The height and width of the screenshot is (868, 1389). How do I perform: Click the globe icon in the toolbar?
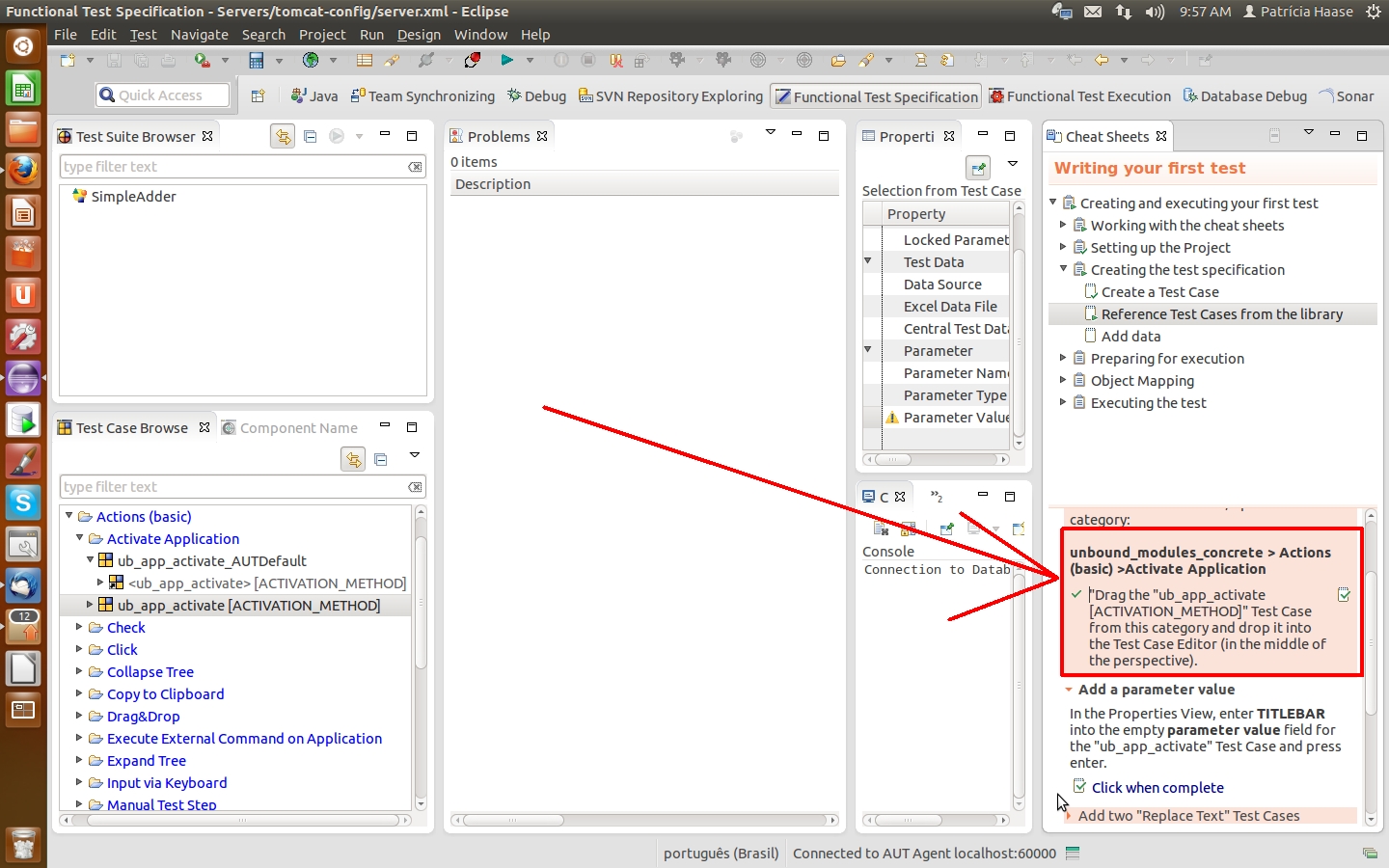310,60
